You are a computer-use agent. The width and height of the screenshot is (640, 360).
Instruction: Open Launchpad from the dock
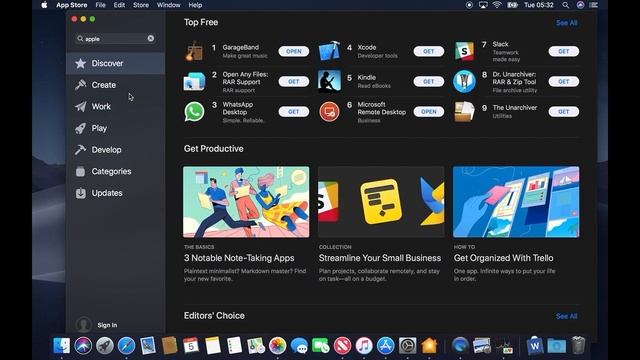pos(105,346)
